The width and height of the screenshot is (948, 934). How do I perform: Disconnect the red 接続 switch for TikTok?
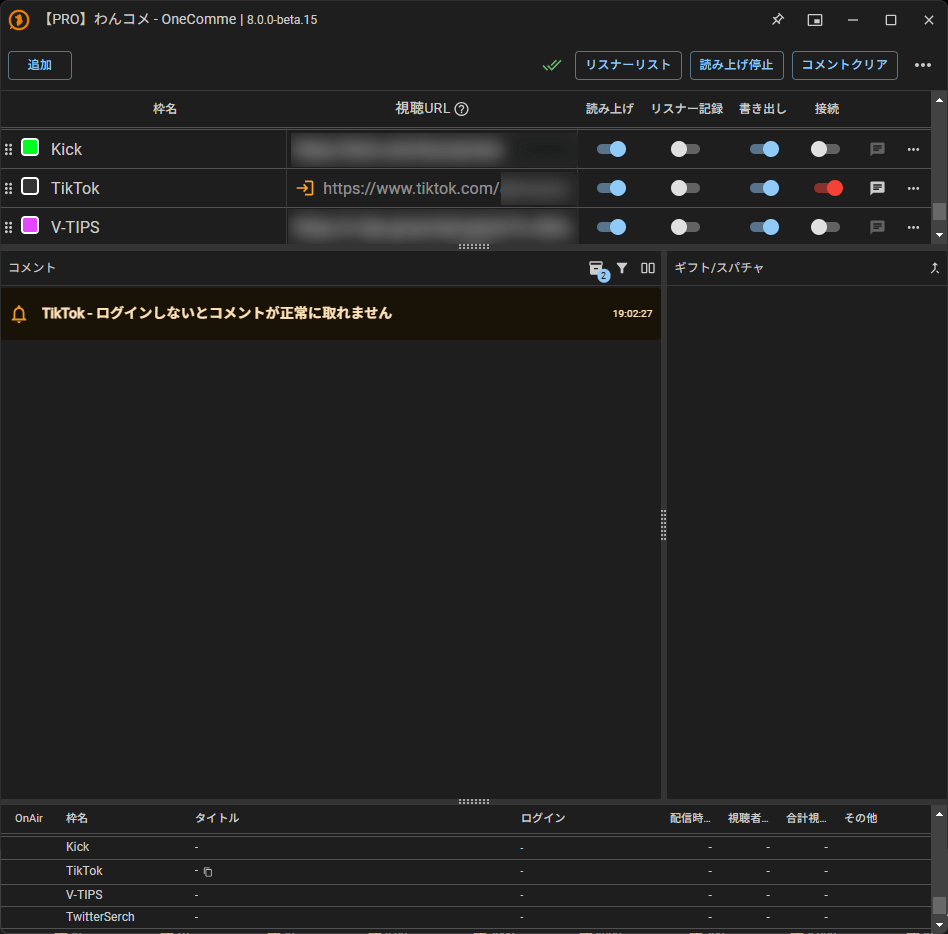click(828, 188)
